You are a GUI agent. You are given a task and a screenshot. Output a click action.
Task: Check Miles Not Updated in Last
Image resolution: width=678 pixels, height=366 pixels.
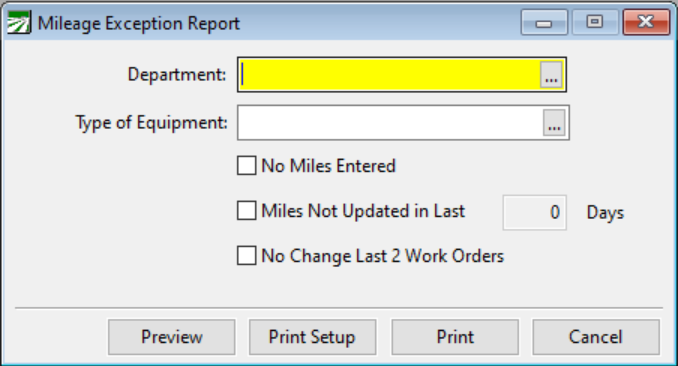coord(246,211)
